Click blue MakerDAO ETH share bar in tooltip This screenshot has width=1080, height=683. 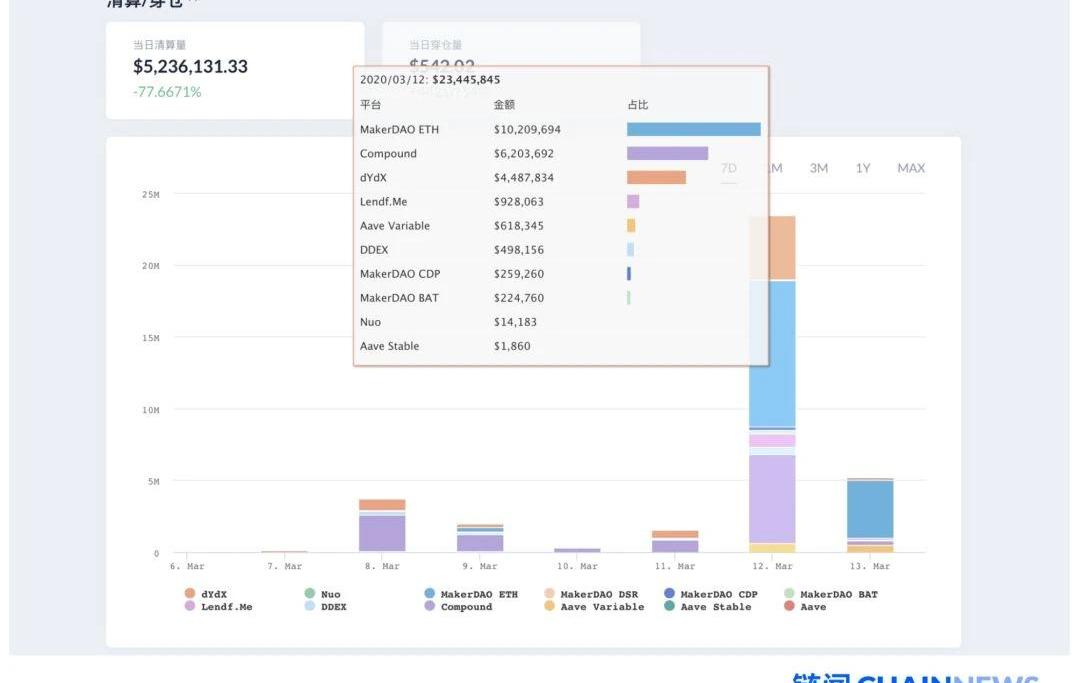(x=694, y=129)
